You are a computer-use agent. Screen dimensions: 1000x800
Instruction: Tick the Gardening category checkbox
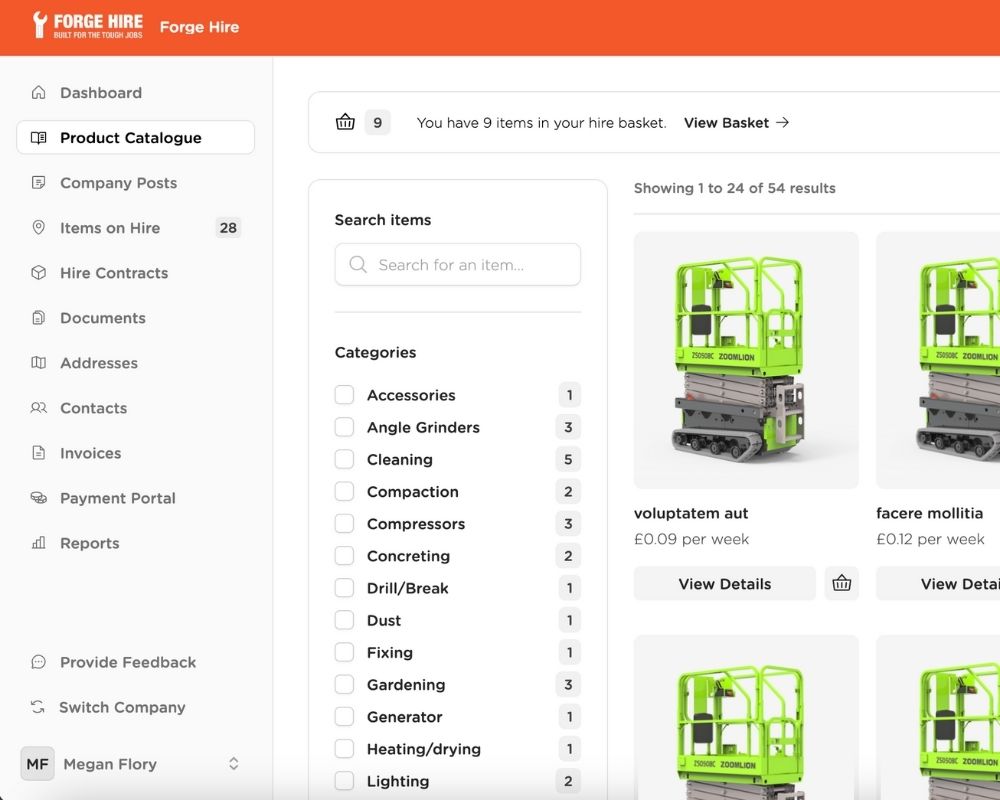click(344, 685)
